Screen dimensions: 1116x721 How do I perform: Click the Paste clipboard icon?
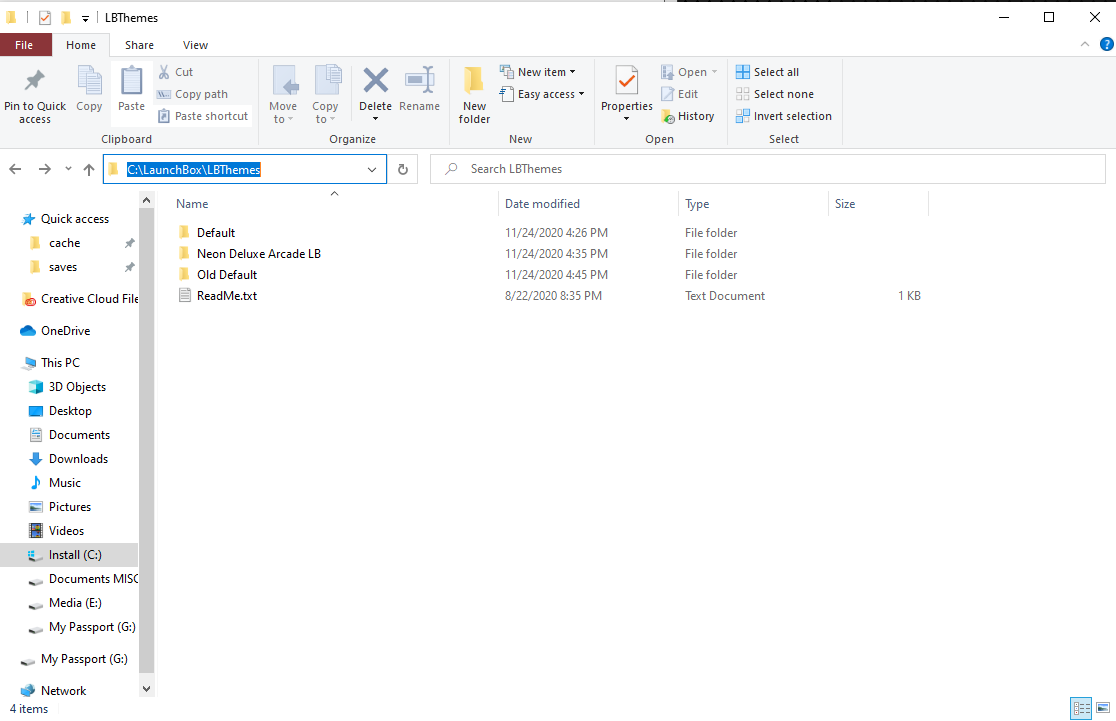[131, 80]
